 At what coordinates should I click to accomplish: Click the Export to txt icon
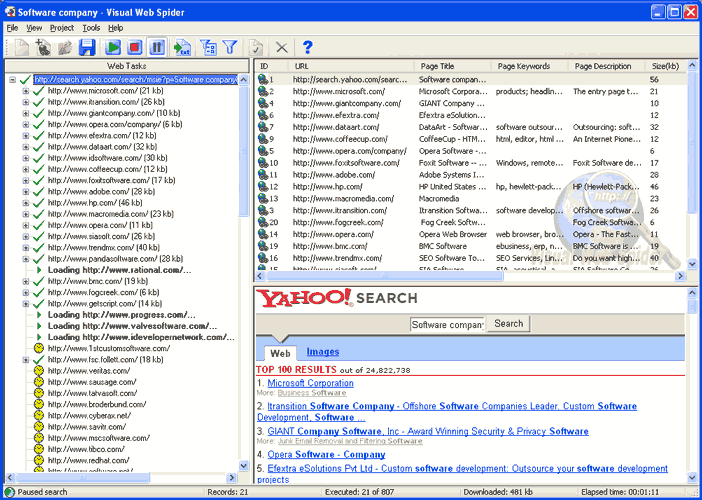click(x=183, y=47)
